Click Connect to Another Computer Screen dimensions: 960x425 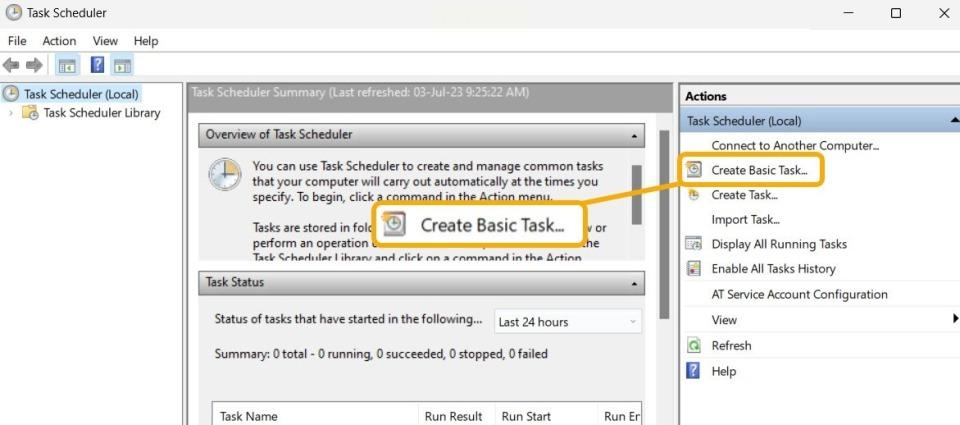pyautogui.click(x=794, y=145)
